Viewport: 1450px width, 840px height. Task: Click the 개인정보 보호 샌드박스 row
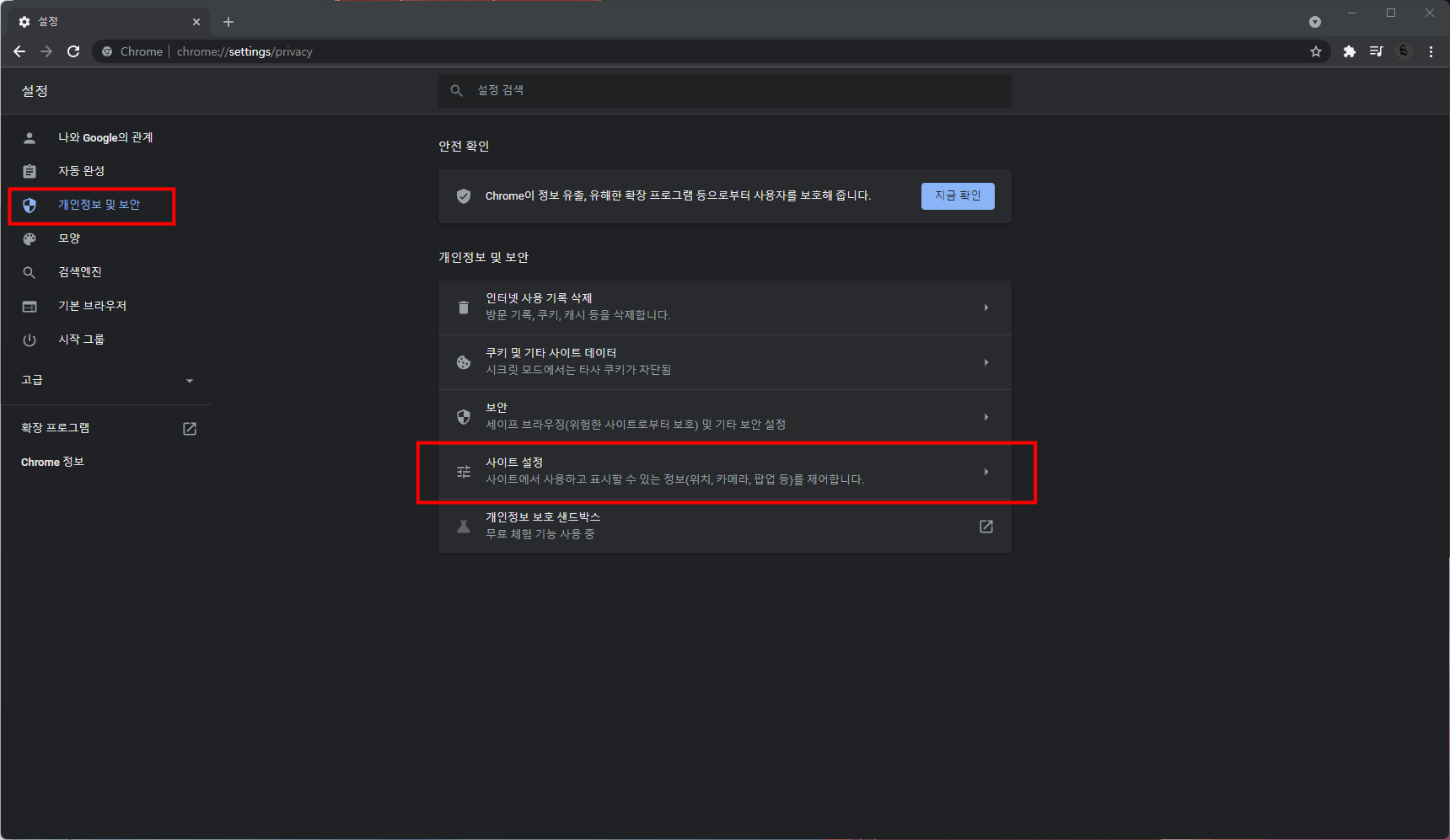point(725,527)
